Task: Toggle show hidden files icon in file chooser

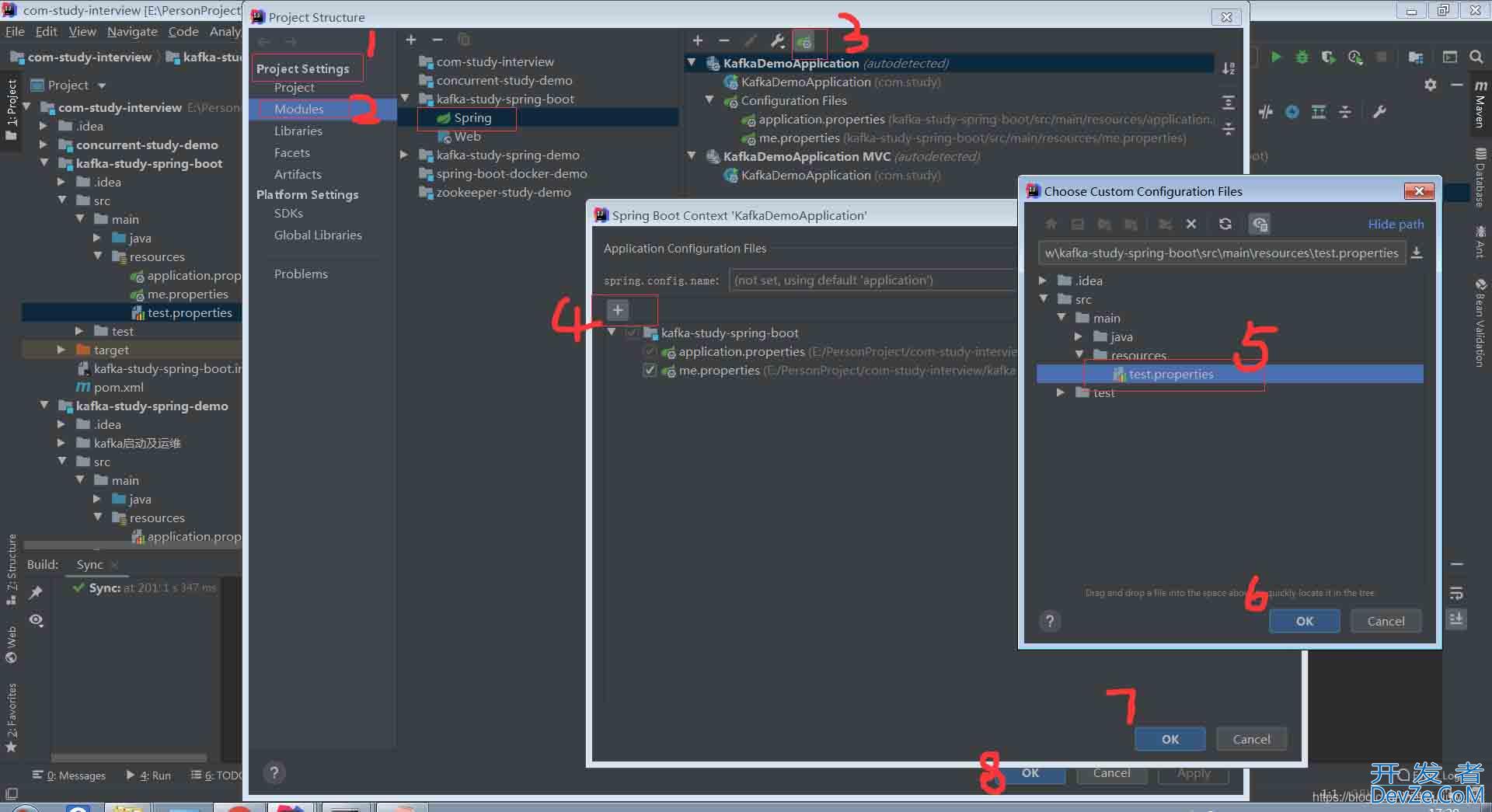Action: 1260,225
